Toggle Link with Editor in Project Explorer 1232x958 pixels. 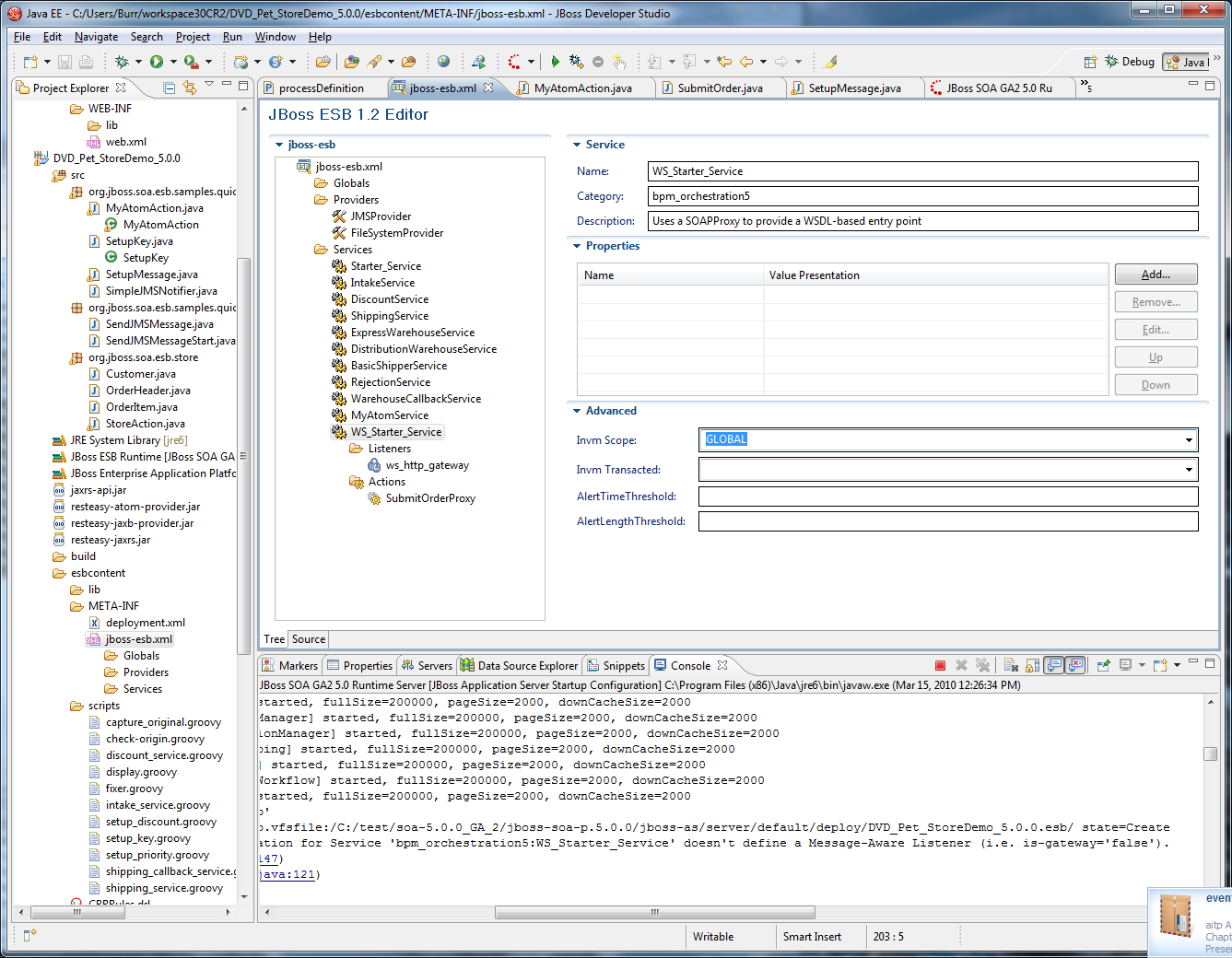coord(190,88)
